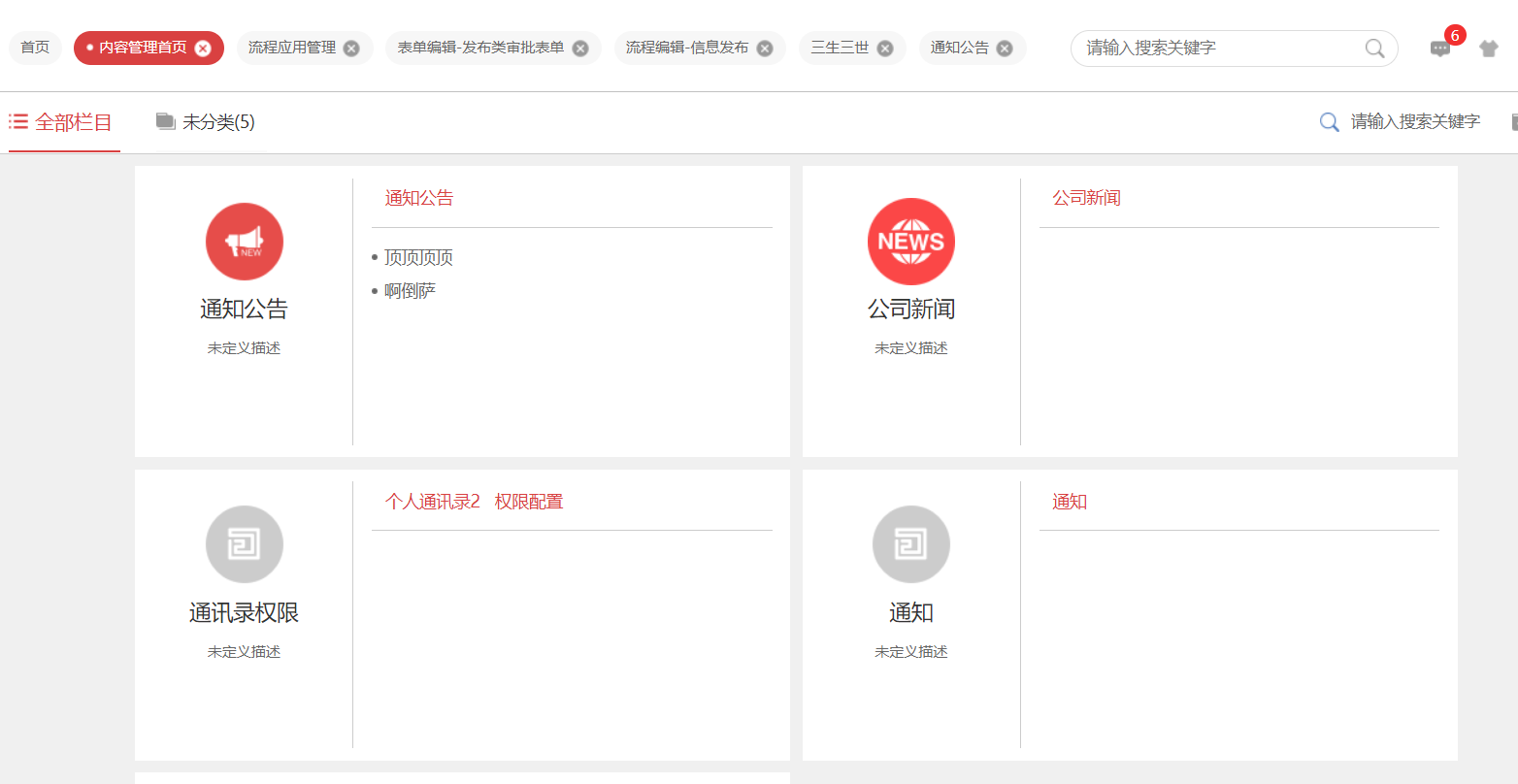Click the 未分类 folder icon
Viewport: 1518px width, 784px height.
(166, 121)
